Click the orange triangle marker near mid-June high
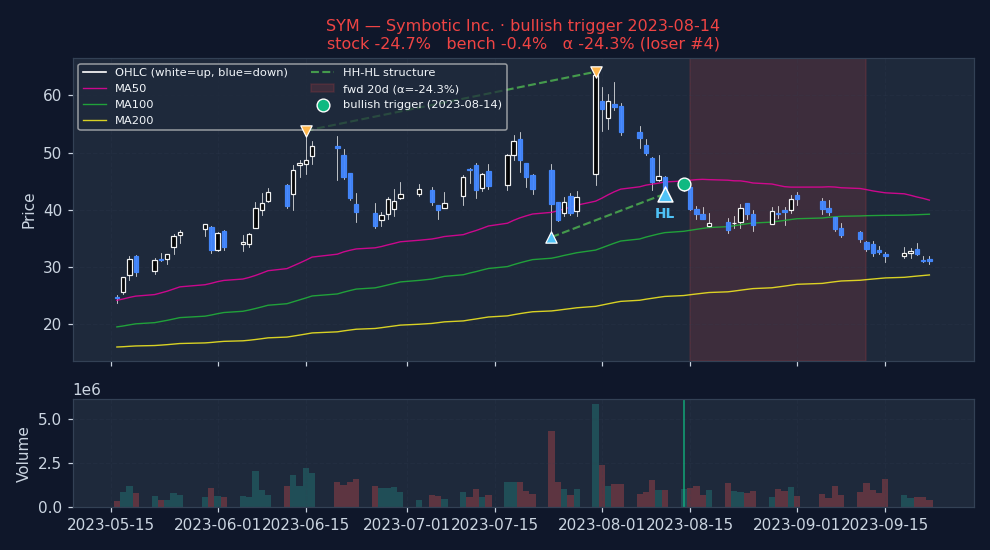This screenshot has width=990, height=550. click(x=306, y=131)
